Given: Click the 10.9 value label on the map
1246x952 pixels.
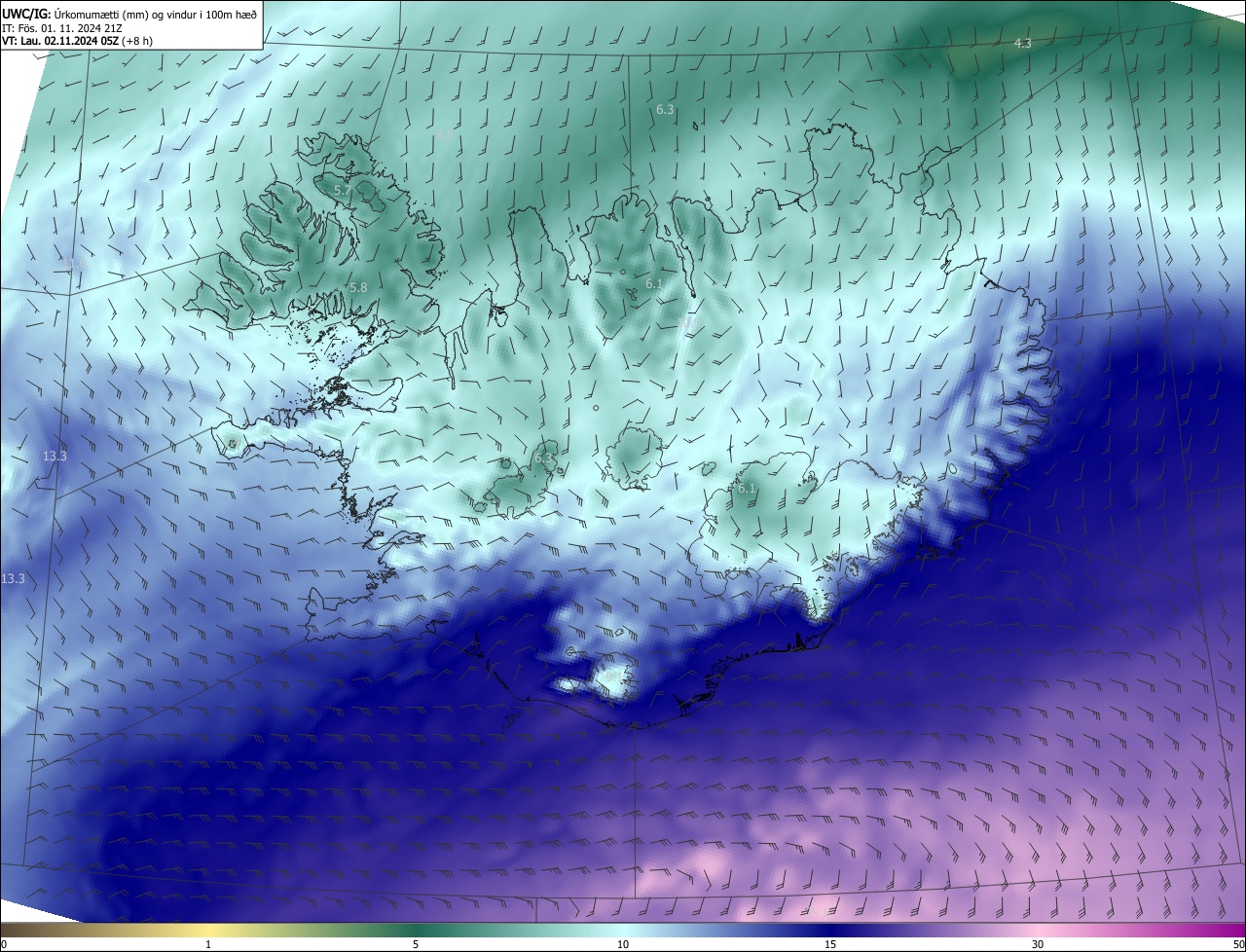Looking at the screenshot, I should 689,322.
